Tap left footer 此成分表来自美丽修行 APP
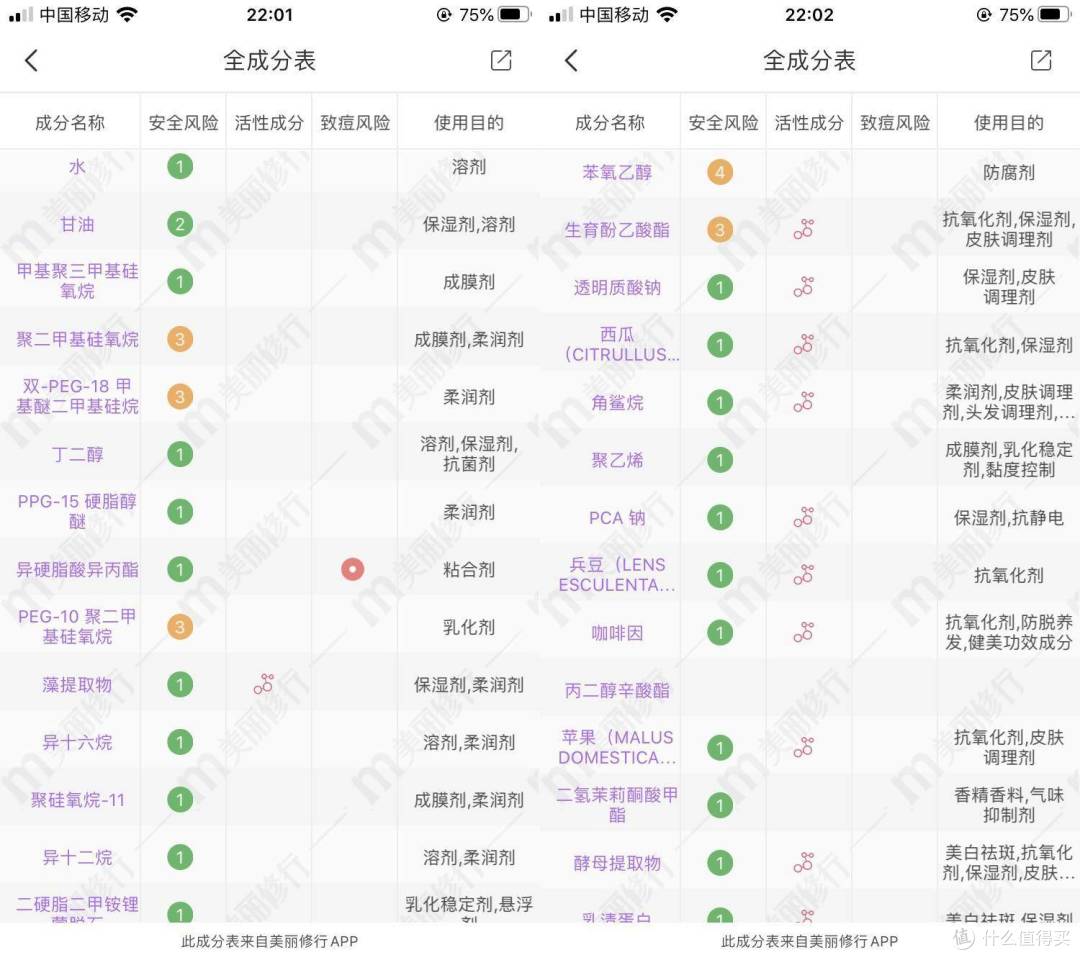The width and height of the screenshot is (1080, 960). [269, 941]
